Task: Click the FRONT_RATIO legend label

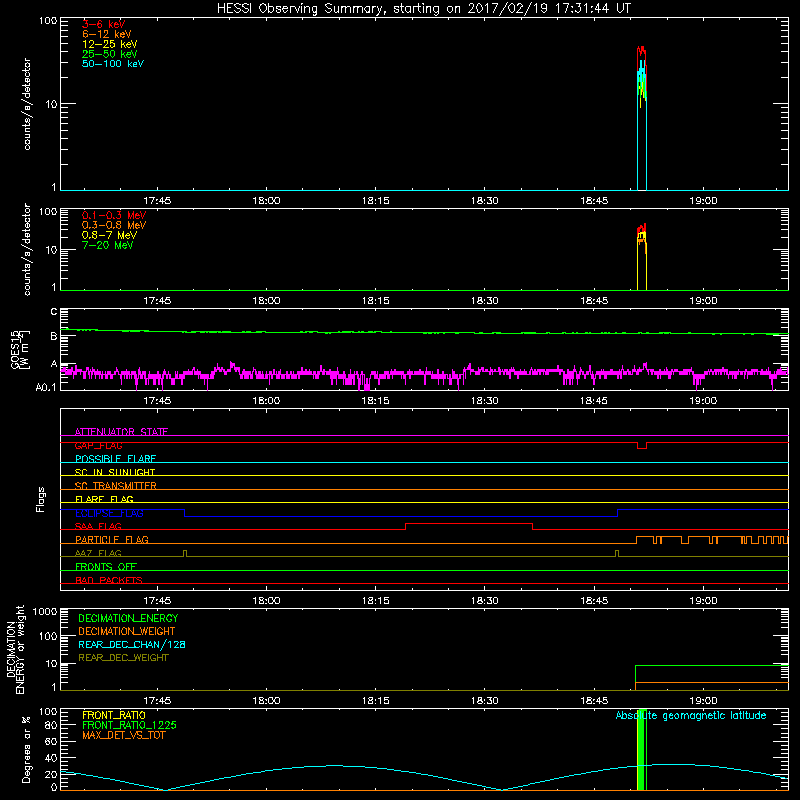Action: tap(114, 715)
